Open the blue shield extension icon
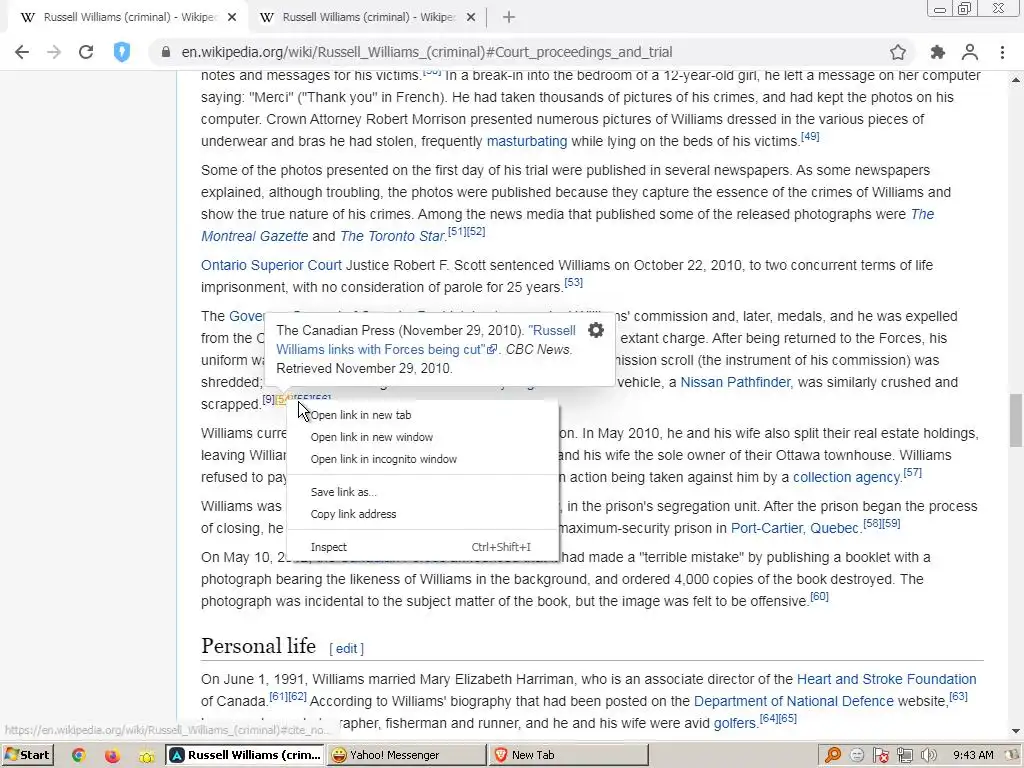This screenshot has height=768, width=1024. [x=121, y=52]
